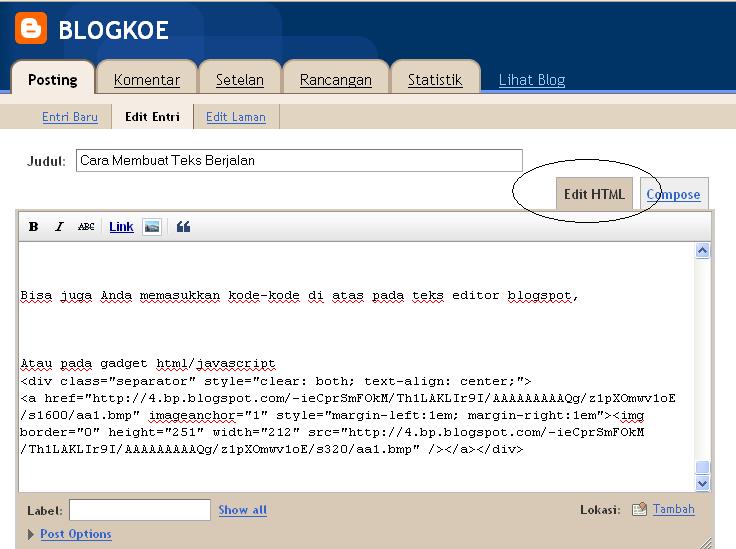Open the Post Options link

[x=76, y=534]
